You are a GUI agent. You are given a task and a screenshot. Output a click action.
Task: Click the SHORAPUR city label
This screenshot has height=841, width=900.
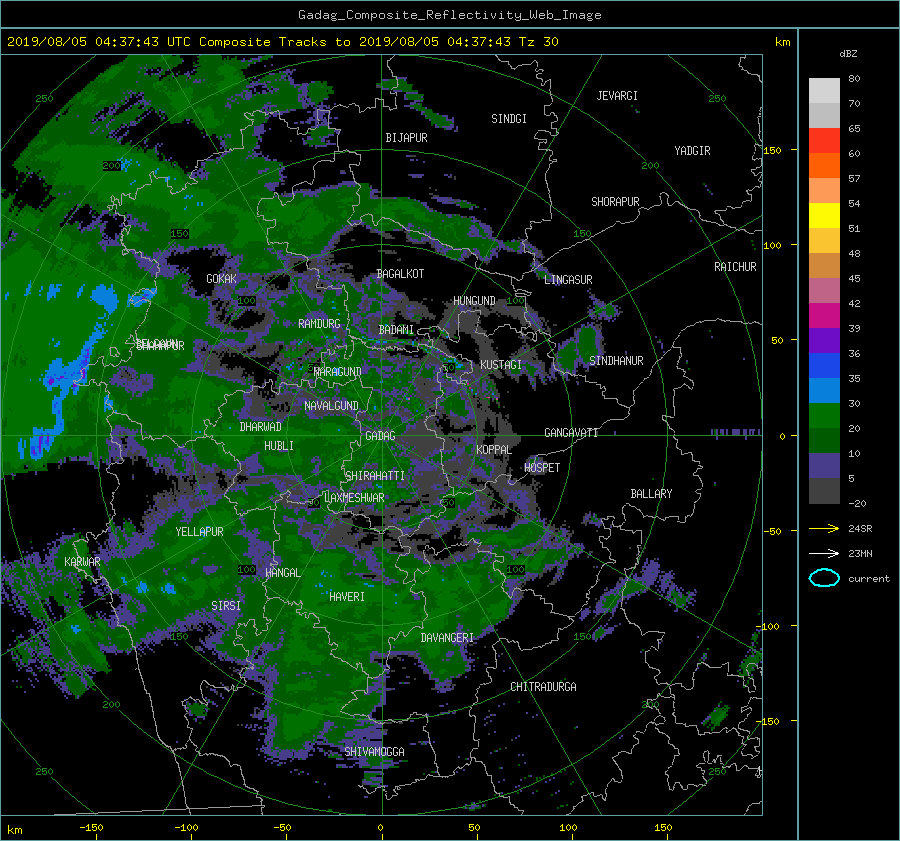pos(615,202)
